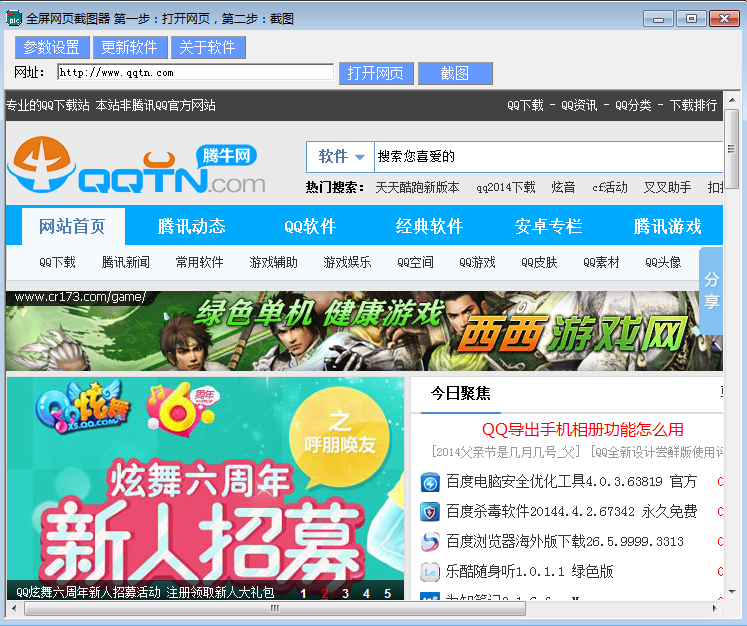Expand the 软件 search category dropdown

(341, 156)
